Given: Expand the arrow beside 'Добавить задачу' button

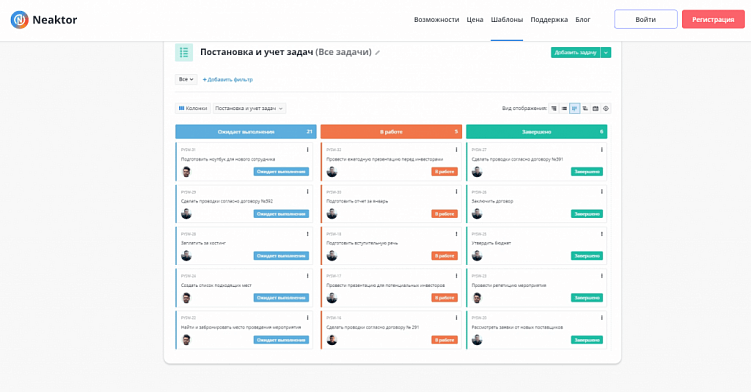Looking at the screenshot, I should click(606, 52).
